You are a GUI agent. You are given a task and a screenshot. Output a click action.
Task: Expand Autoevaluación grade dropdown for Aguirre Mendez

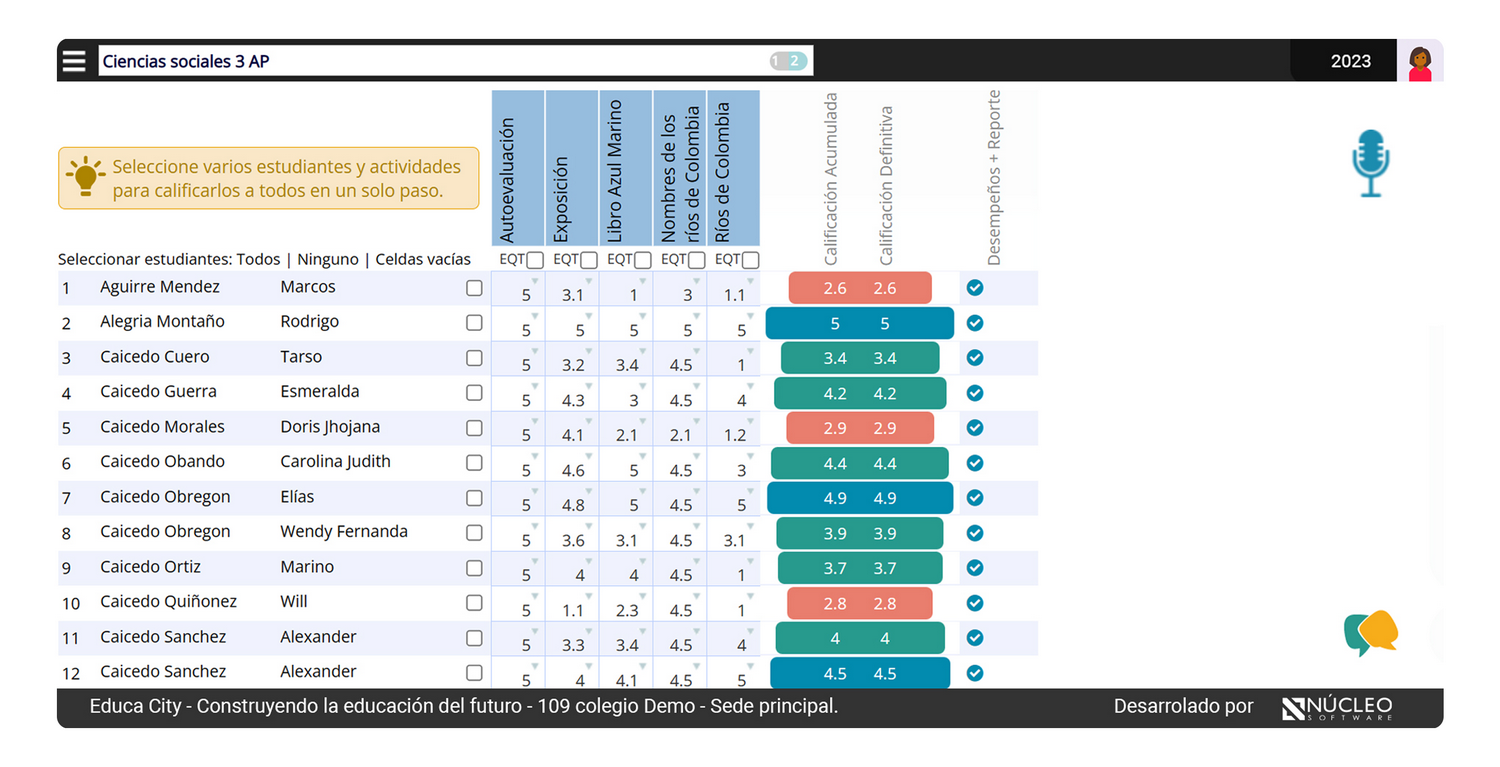pos(535,282)
